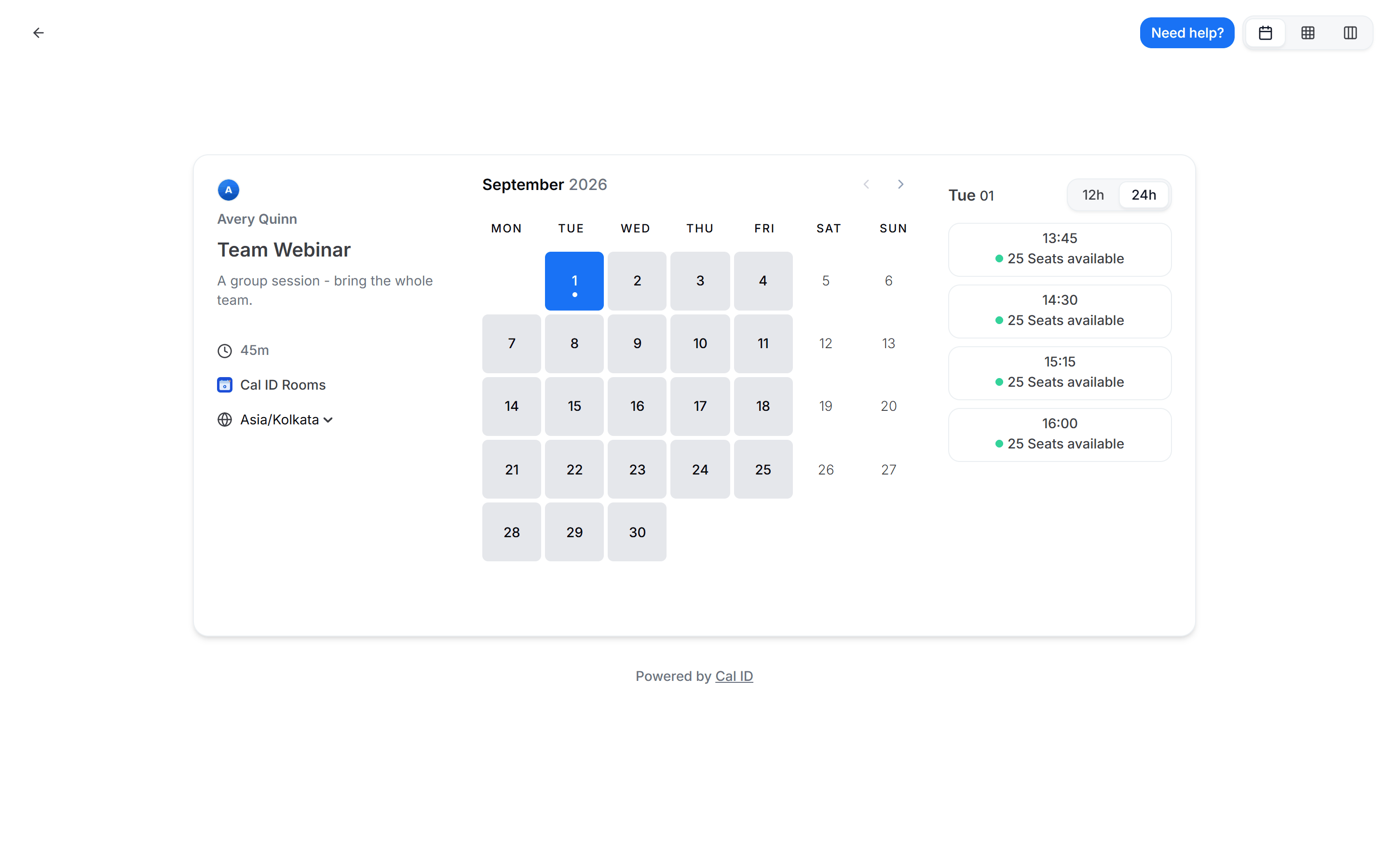
Task: Click the Cal ID Rooms location icon
Action: pyautogui.click(x=224, y=385)
